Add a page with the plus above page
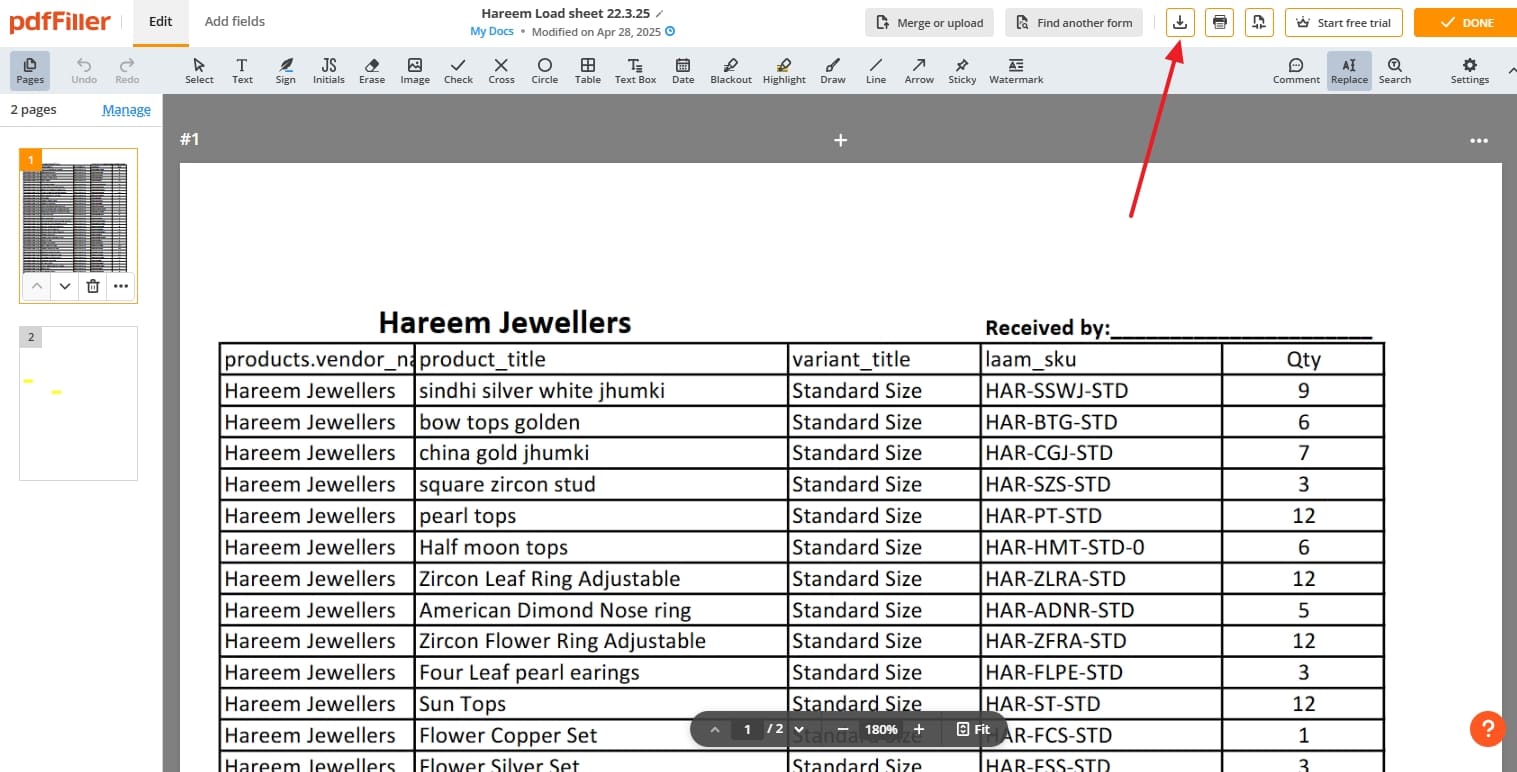The width and height of the screenshot is (1517, 772). [x=840, y=140]
